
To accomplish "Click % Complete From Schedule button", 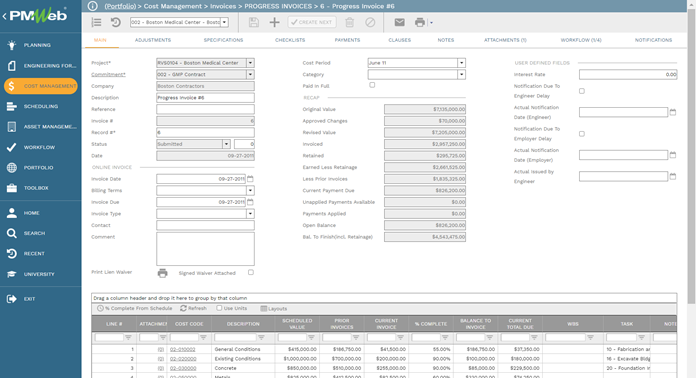I will (134, 308).
